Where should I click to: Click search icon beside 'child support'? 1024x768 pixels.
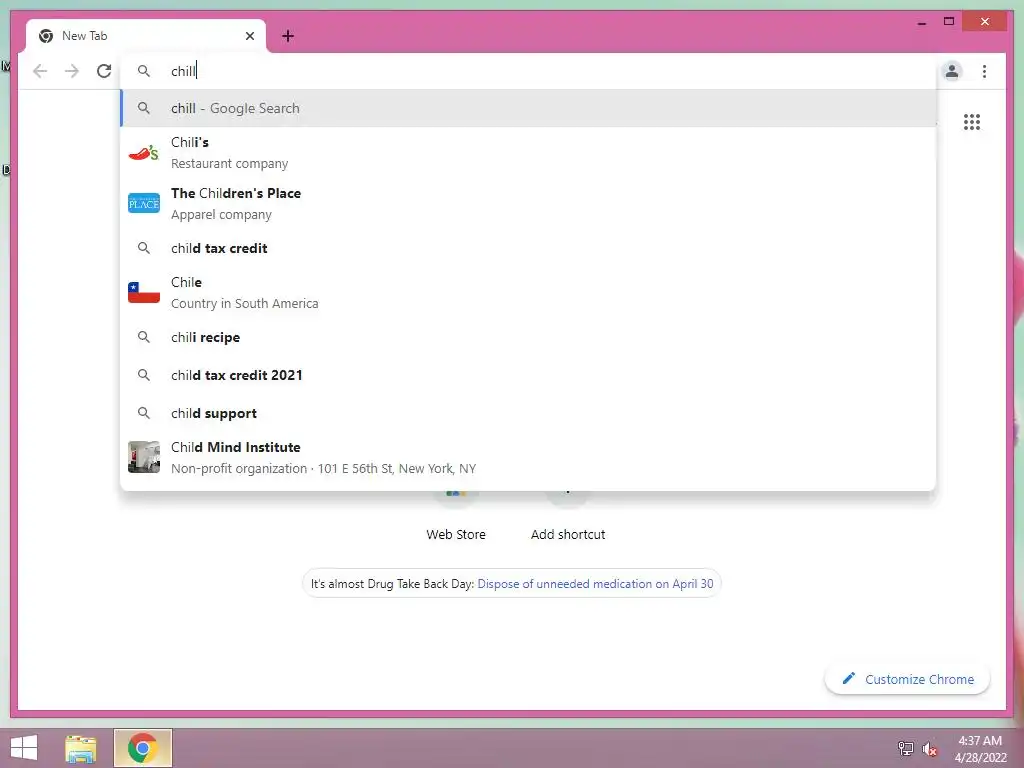point(144,413)
